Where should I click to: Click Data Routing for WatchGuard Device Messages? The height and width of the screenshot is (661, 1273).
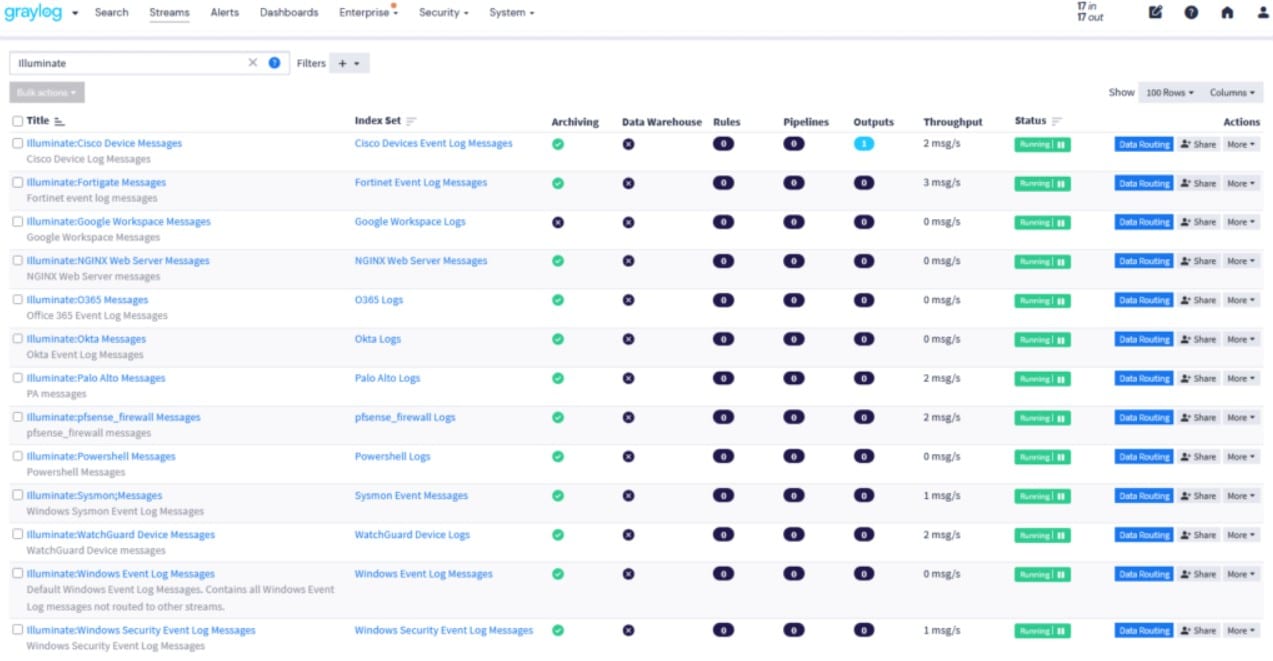(x=1144, y=535)
